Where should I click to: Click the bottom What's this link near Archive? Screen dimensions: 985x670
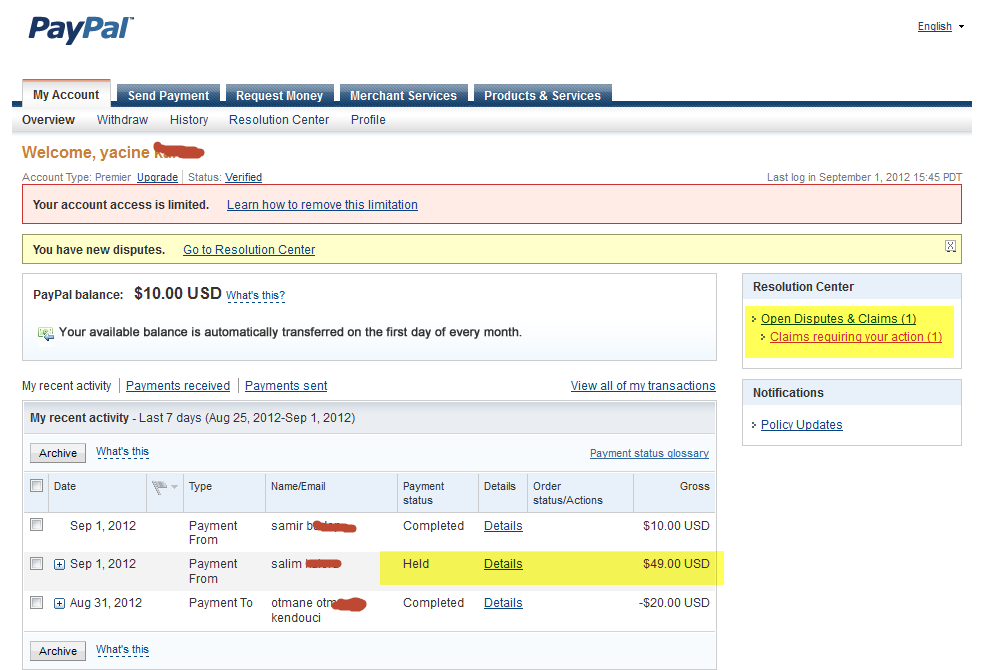pyautogui.click(x=122, y=649)
